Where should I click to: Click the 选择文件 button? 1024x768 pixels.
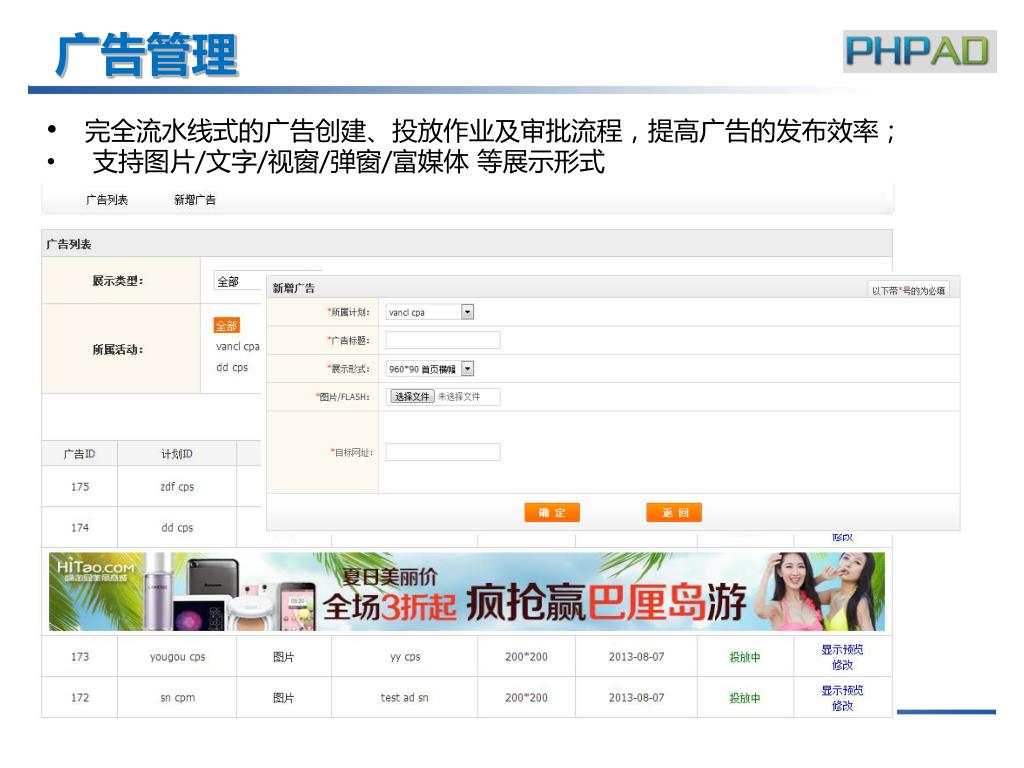[x=412, y=396]
